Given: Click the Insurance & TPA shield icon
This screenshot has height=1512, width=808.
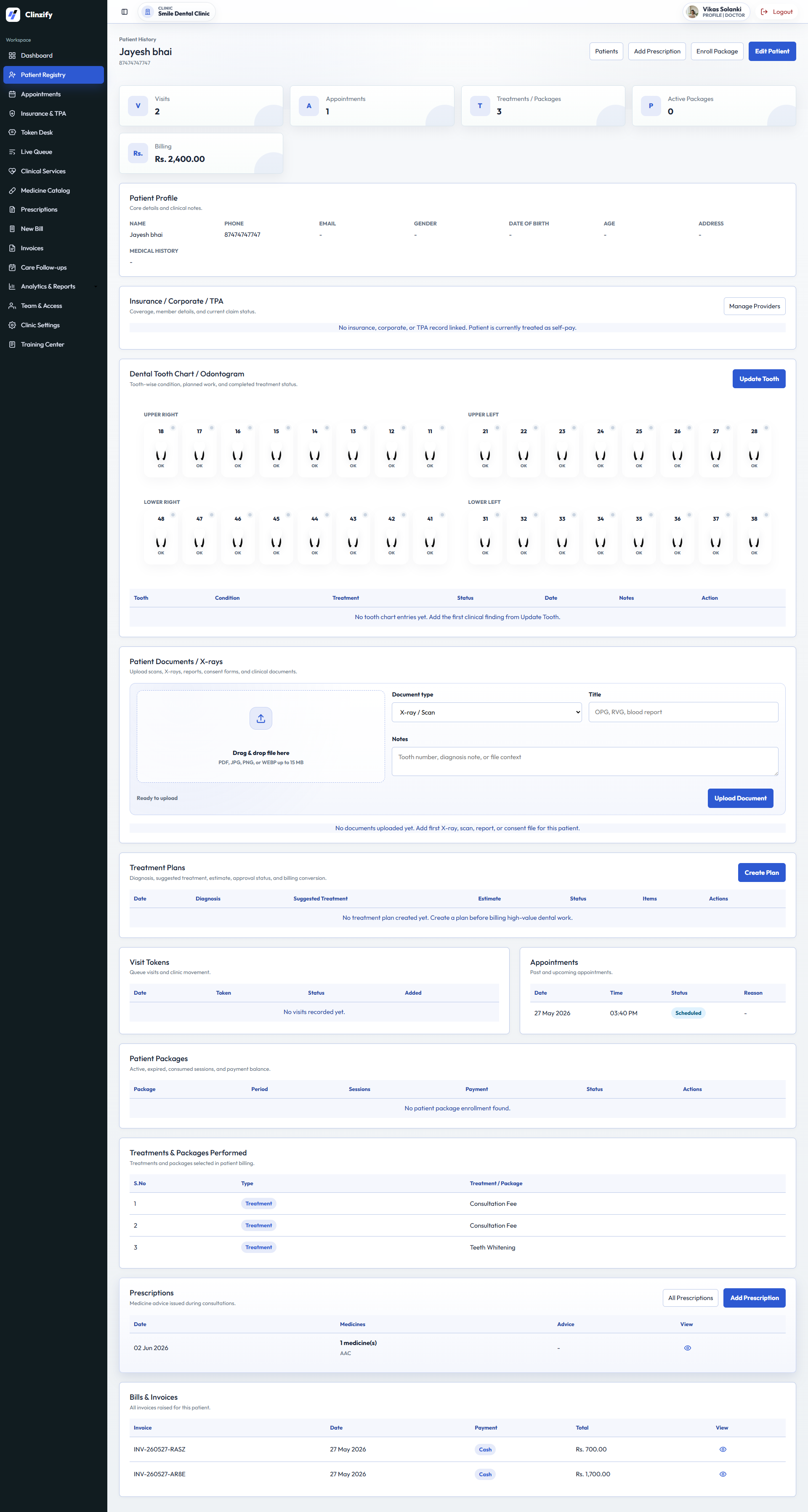Looking at the screenshot, I should click(x=12, y=114).
